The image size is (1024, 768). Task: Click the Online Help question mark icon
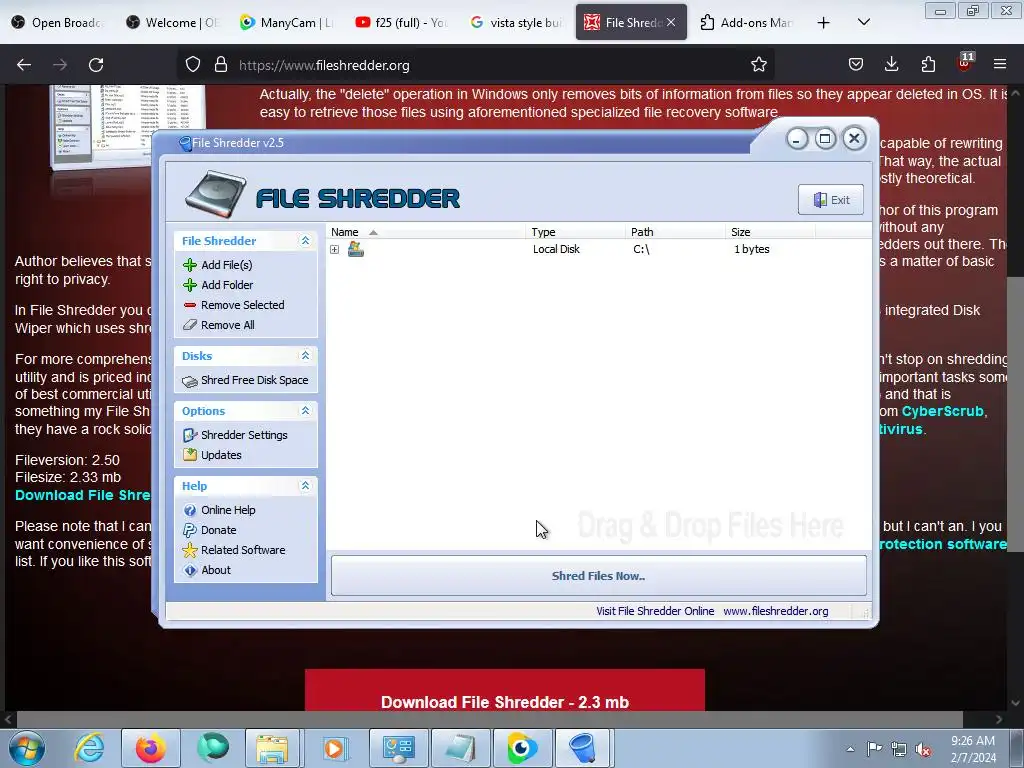[x=190, y=510]
